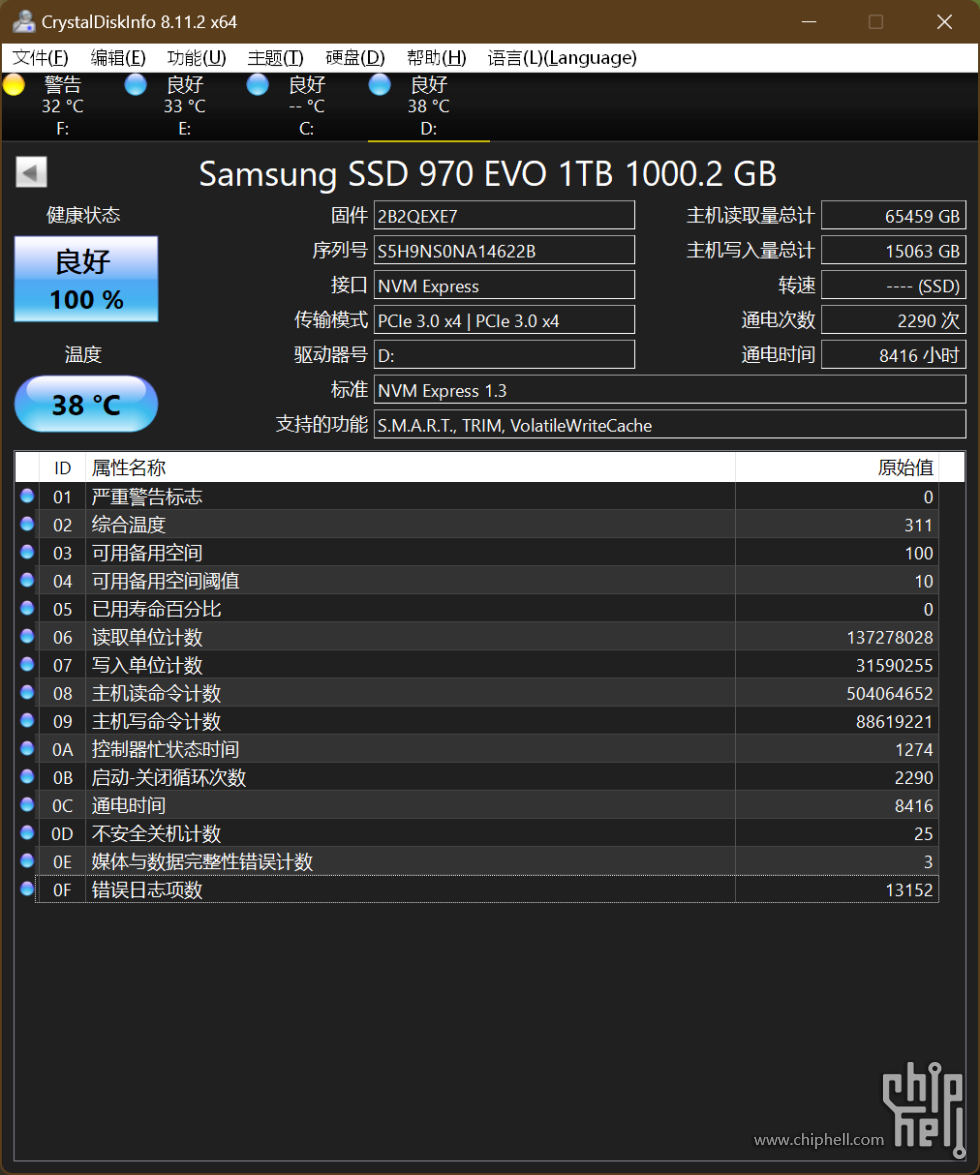The width and height of the screenshot is (980, 1175).
Task: Open the 功能(U) menu
Action: click(196, 58)
